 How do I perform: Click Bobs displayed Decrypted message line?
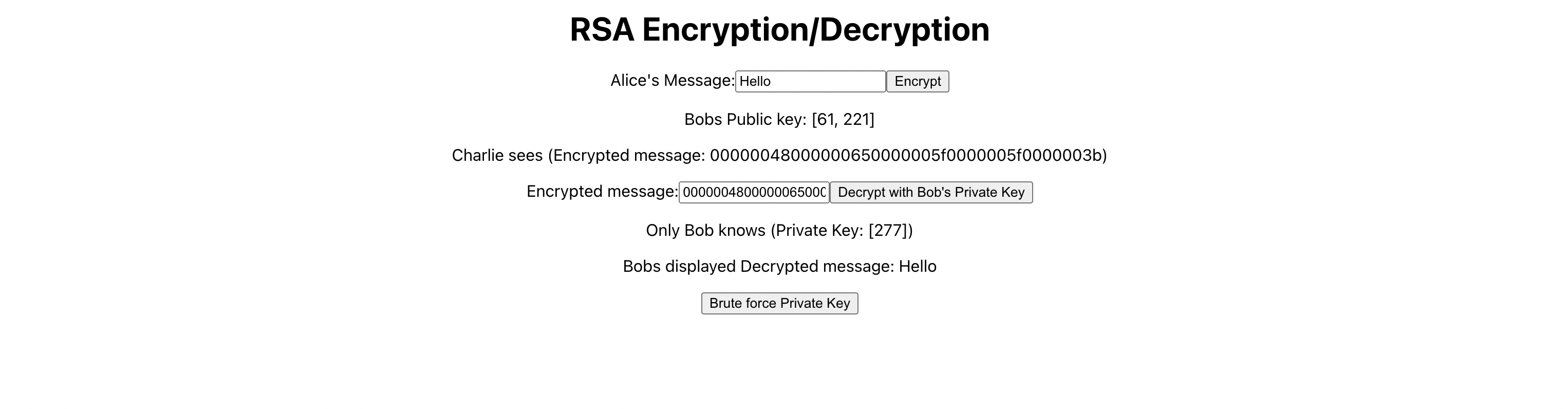[x=780, y=266]
